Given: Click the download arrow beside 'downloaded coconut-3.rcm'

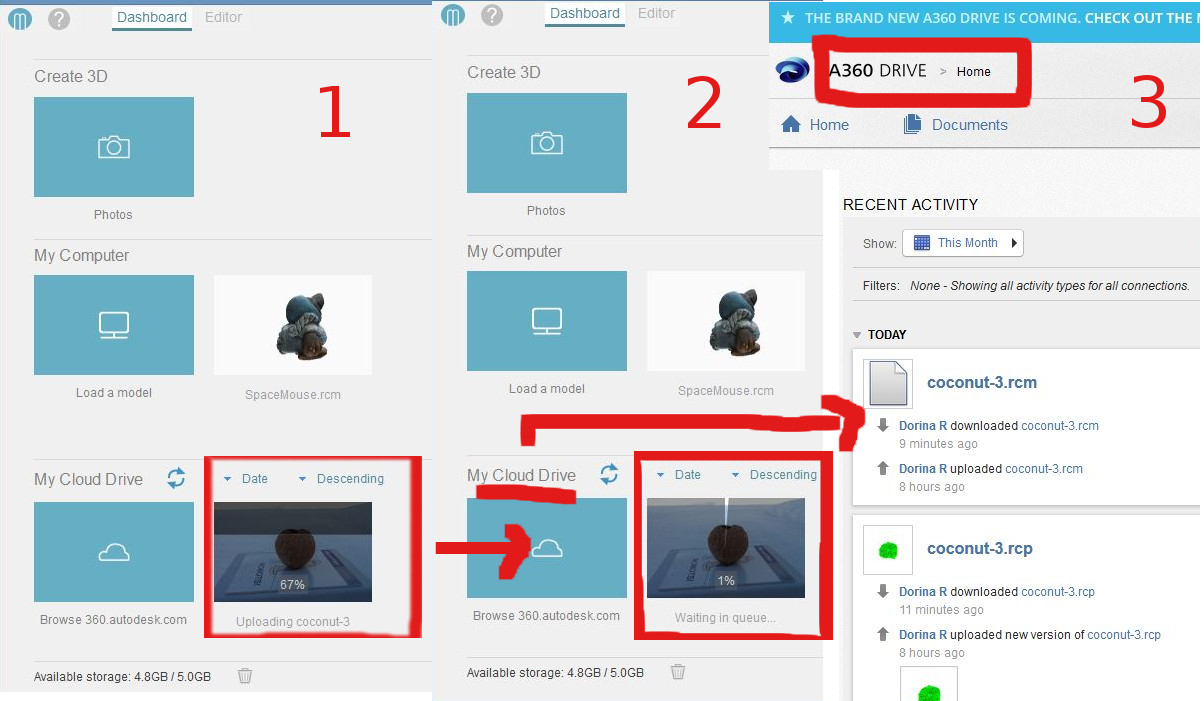Looking at the screenshot, I should 883,426.
